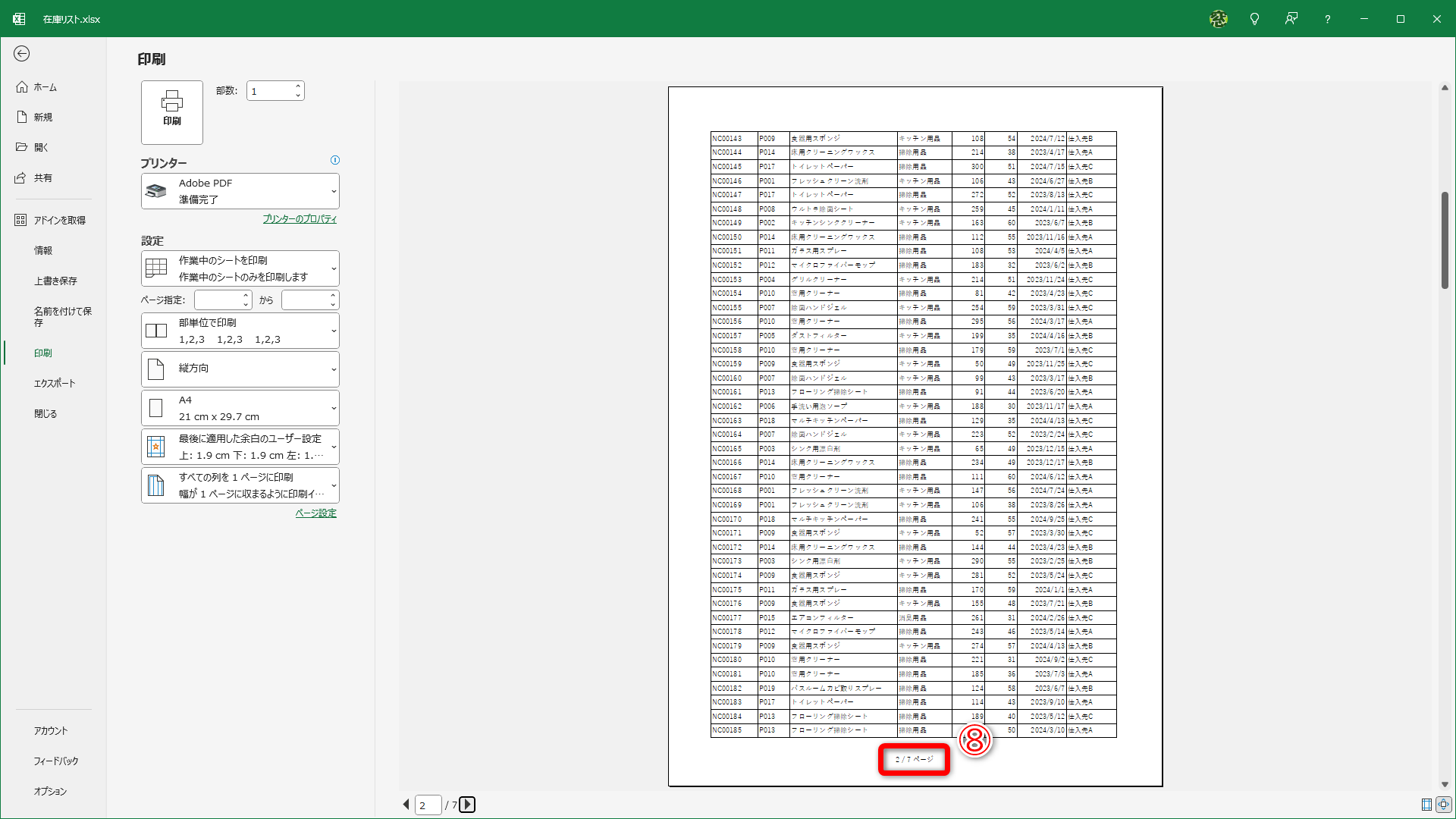Click the printer info icon
Viewport: 1456px width, 819px height.
tap(335, 160)
